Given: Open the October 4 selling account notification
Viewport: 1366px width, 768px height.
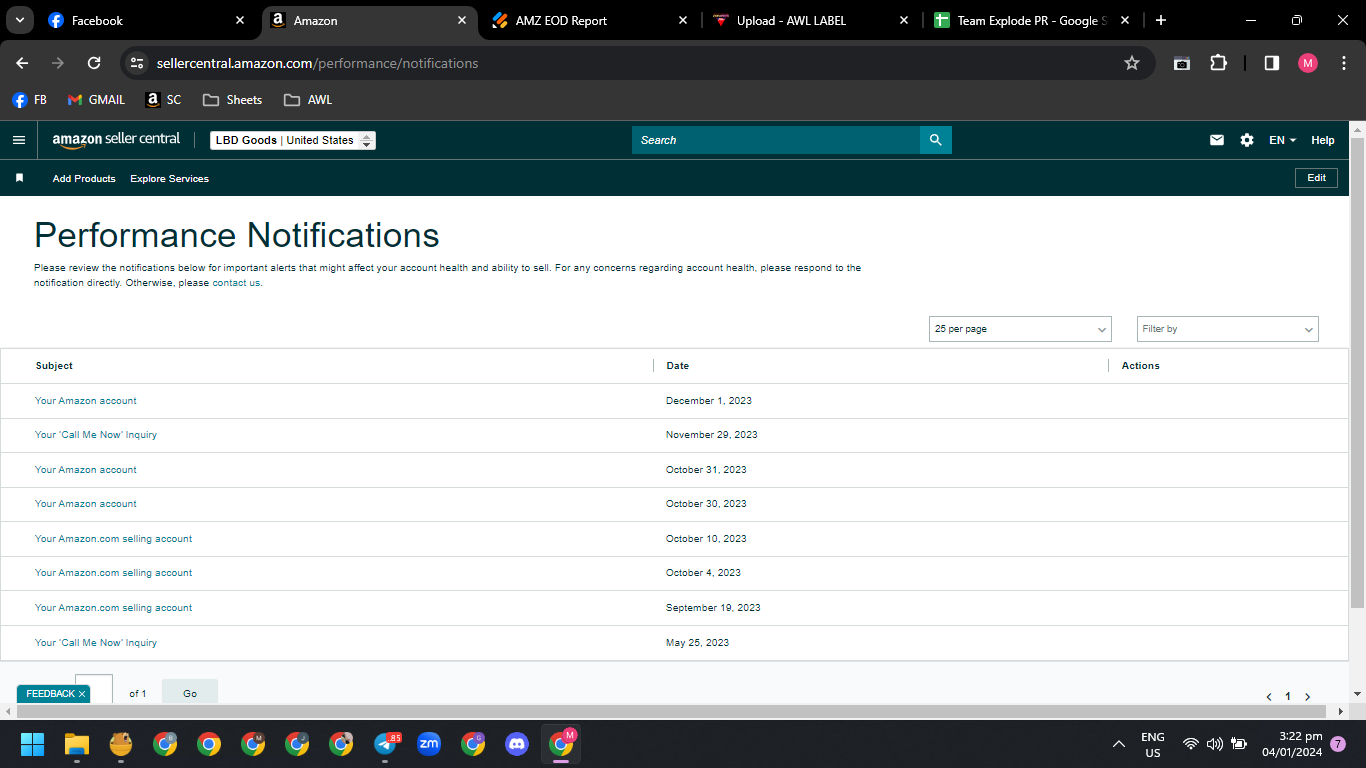Looking at the screenshot, I should click(114, 573).
